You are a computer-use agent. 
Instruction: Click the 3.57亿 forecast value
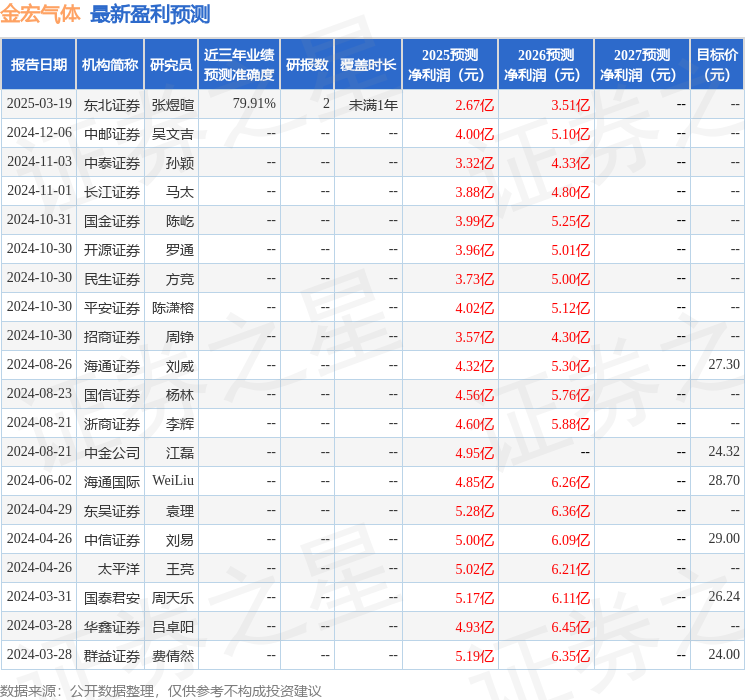(474, 337)
